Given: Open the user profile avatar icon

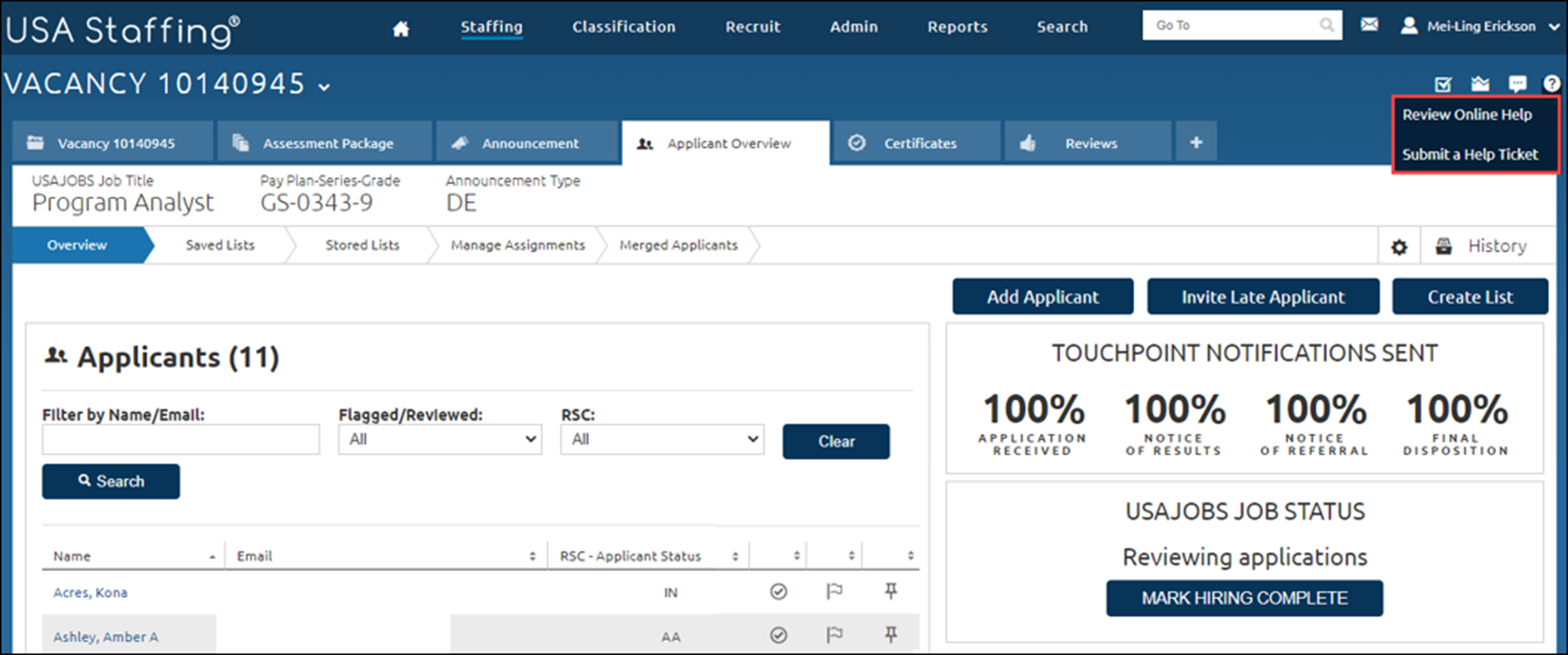Looking at the screenshot, I should tap(1409, 25).
